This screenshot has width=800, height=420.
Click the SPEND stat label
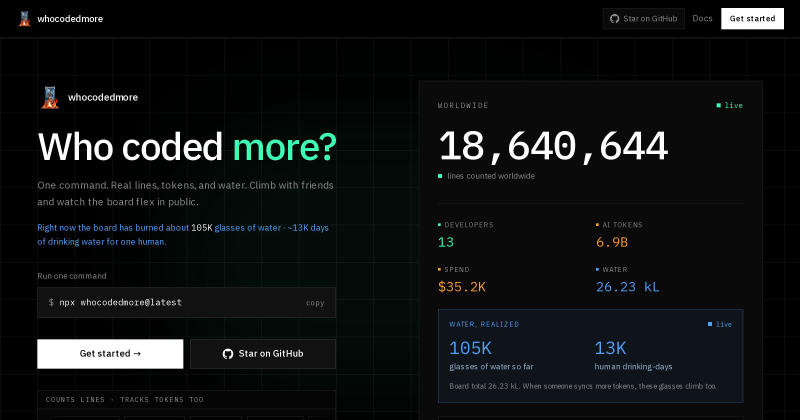(x=457, y=269)
